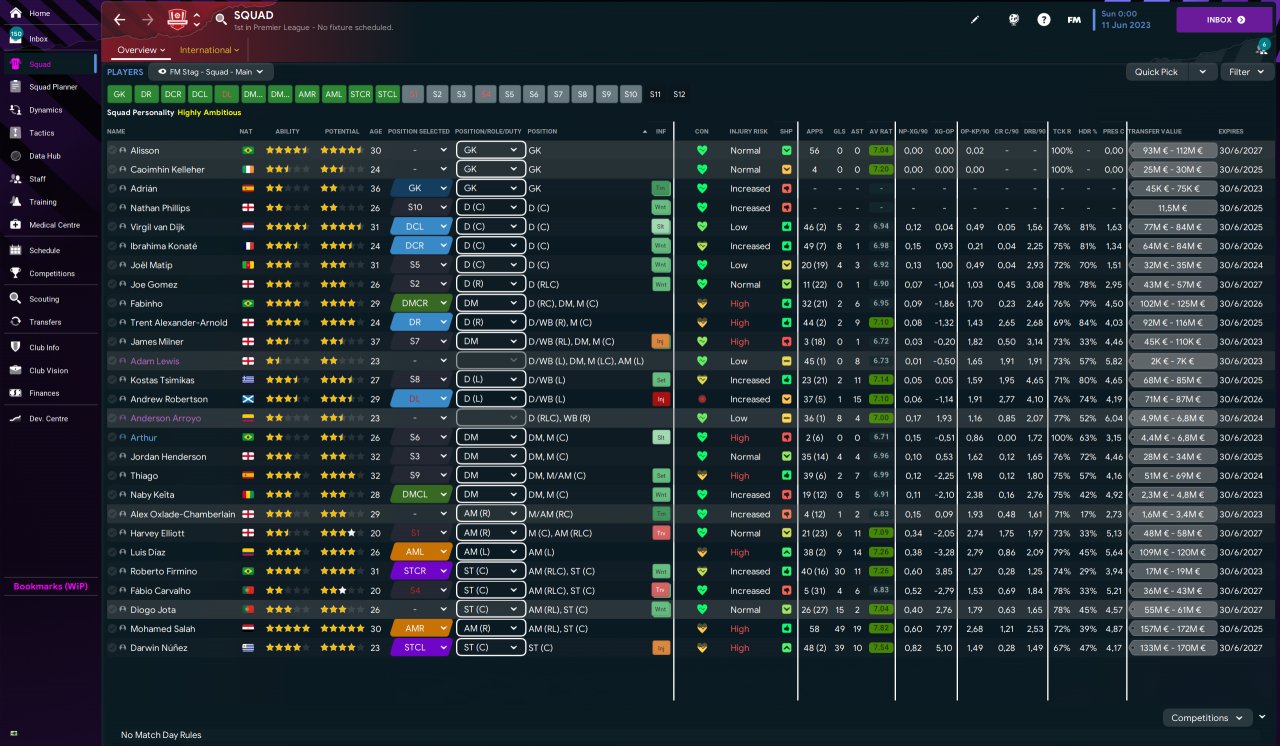Go forward using the right arrow

click(148, 19)
